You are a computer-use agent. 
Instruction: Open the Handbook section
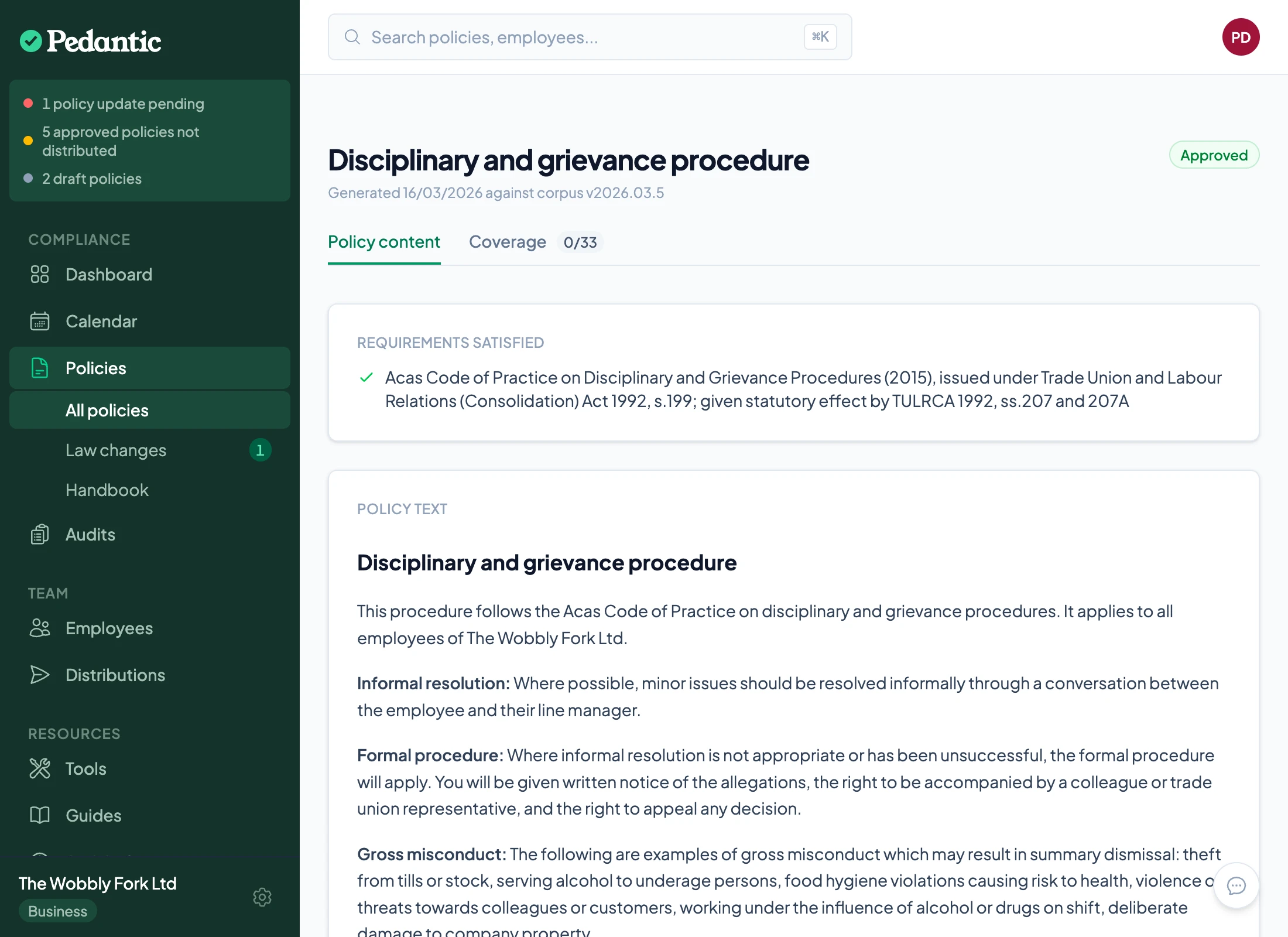coord(107,490)
